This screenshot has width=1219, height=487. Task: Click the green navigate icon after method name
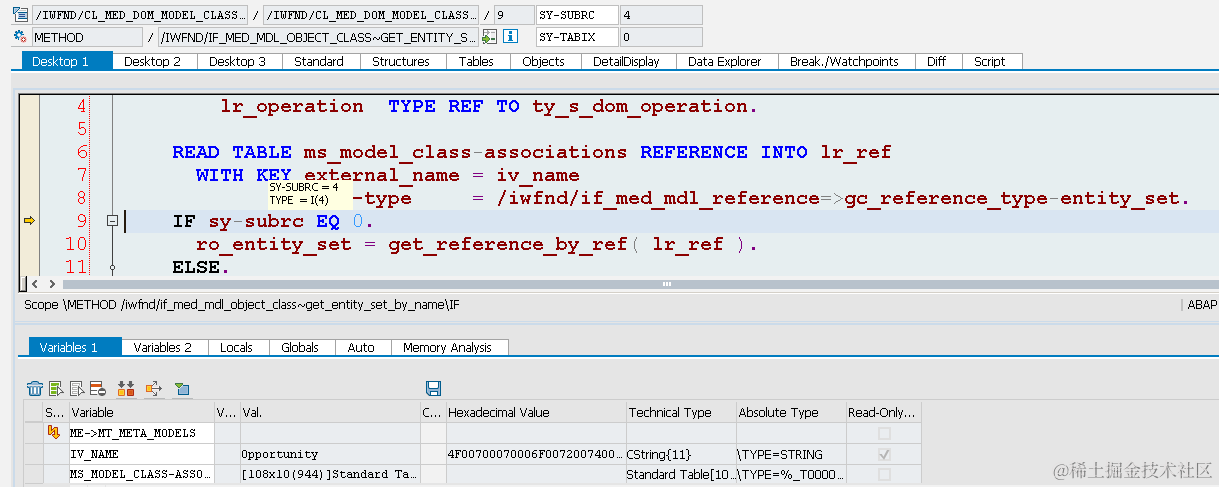click(x=489, y=37)
